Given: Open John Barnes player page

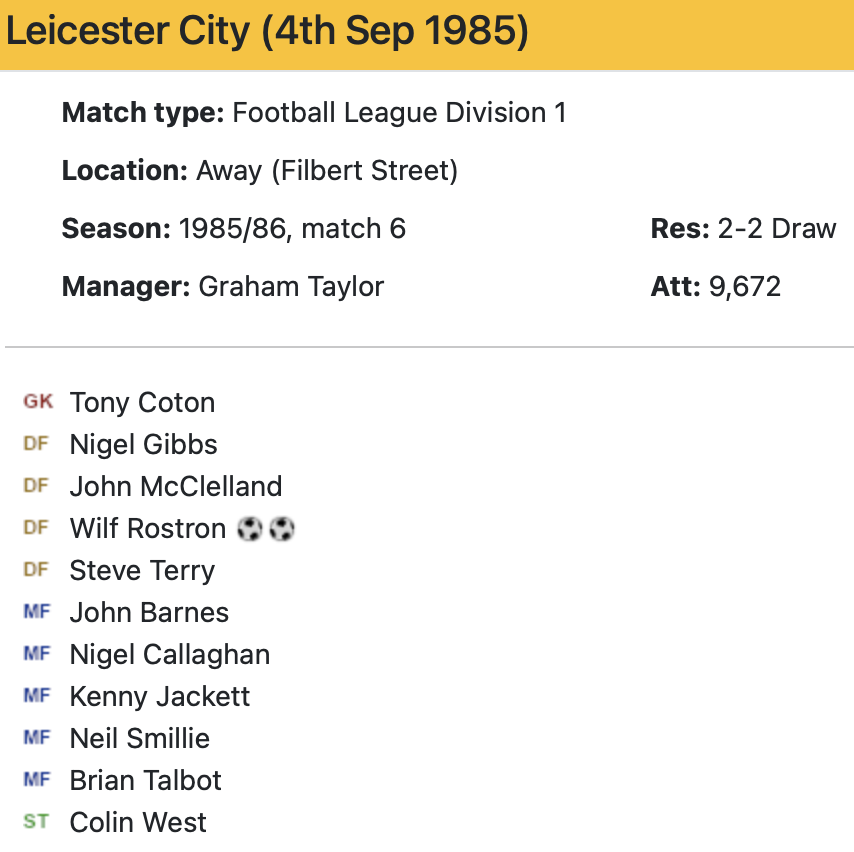Looking at the screenshot, I should tap(149, 613).
